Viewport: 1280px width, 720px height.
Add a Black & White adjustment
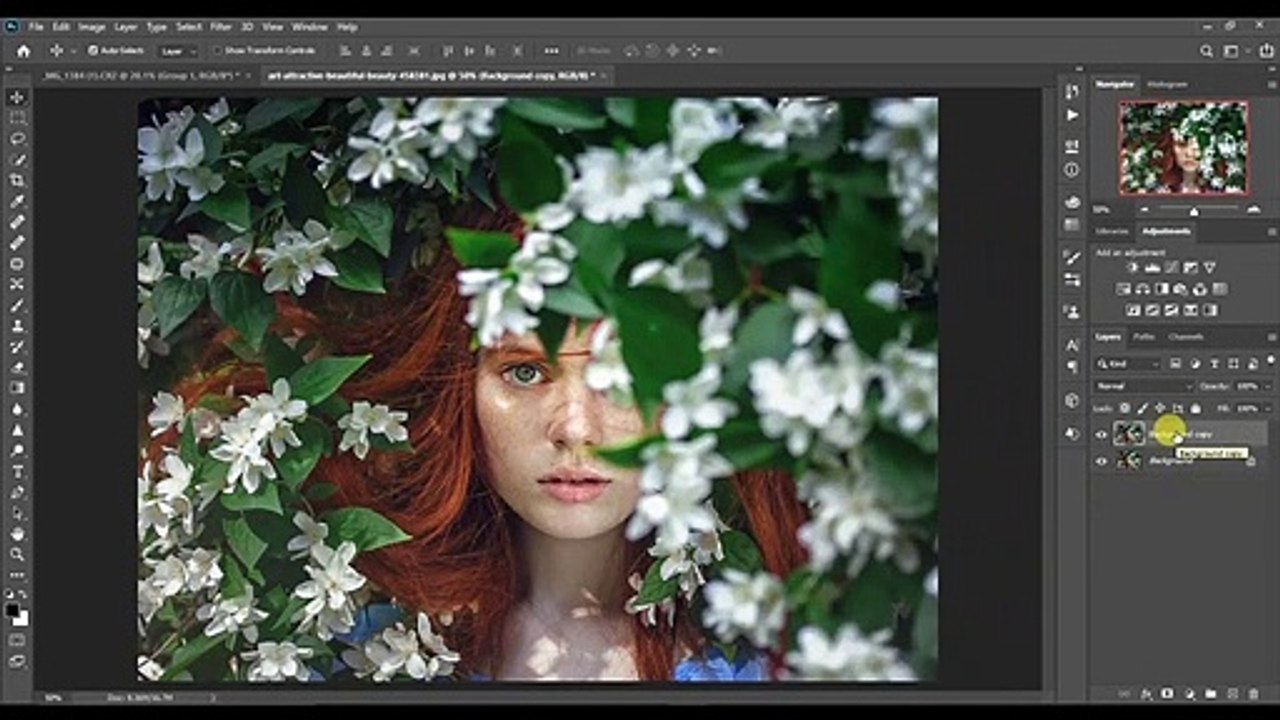coord(1162,289)
